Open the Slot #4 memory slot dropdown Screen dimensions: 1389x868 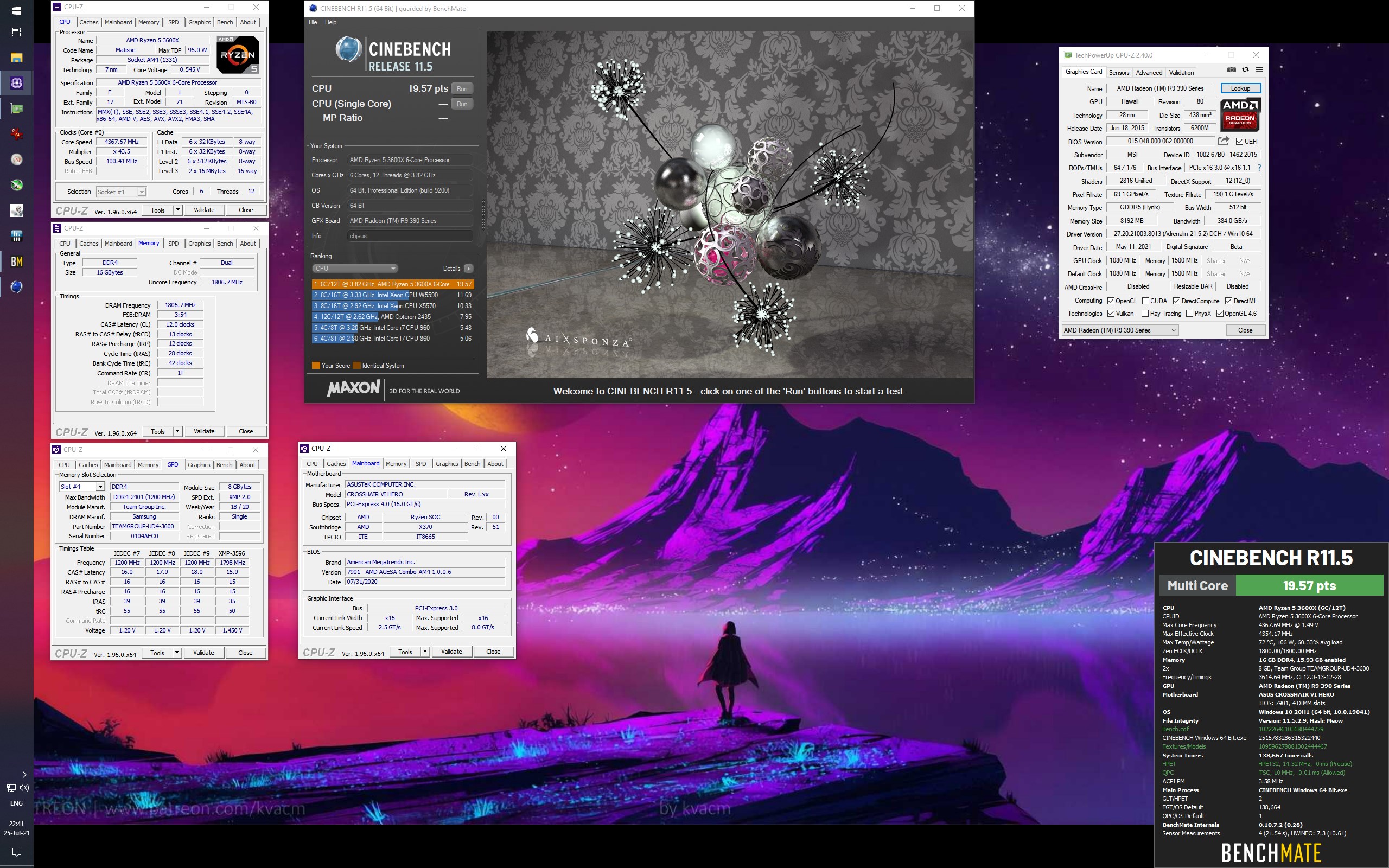pyautogui.click(x=82, y=486)
